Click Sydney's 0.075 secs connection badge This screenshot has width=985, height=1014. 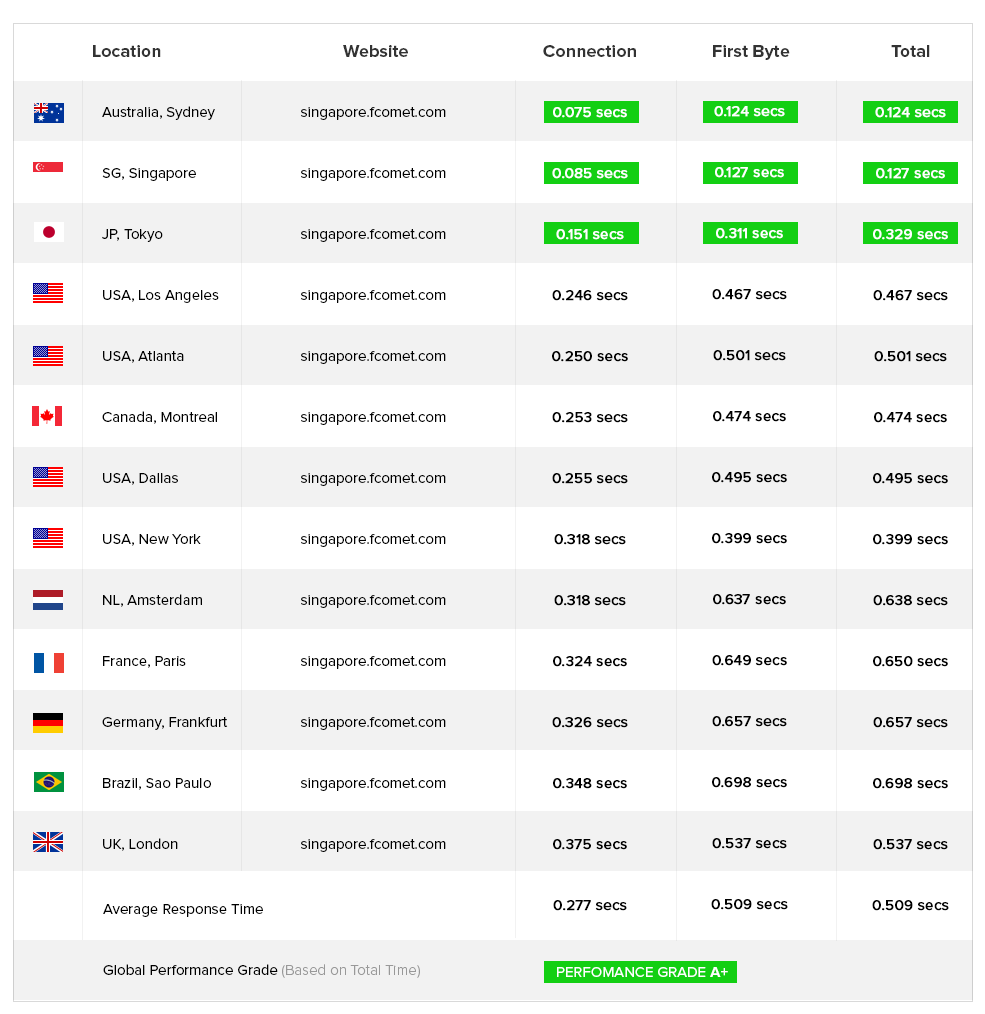click(x=591, y=112)
